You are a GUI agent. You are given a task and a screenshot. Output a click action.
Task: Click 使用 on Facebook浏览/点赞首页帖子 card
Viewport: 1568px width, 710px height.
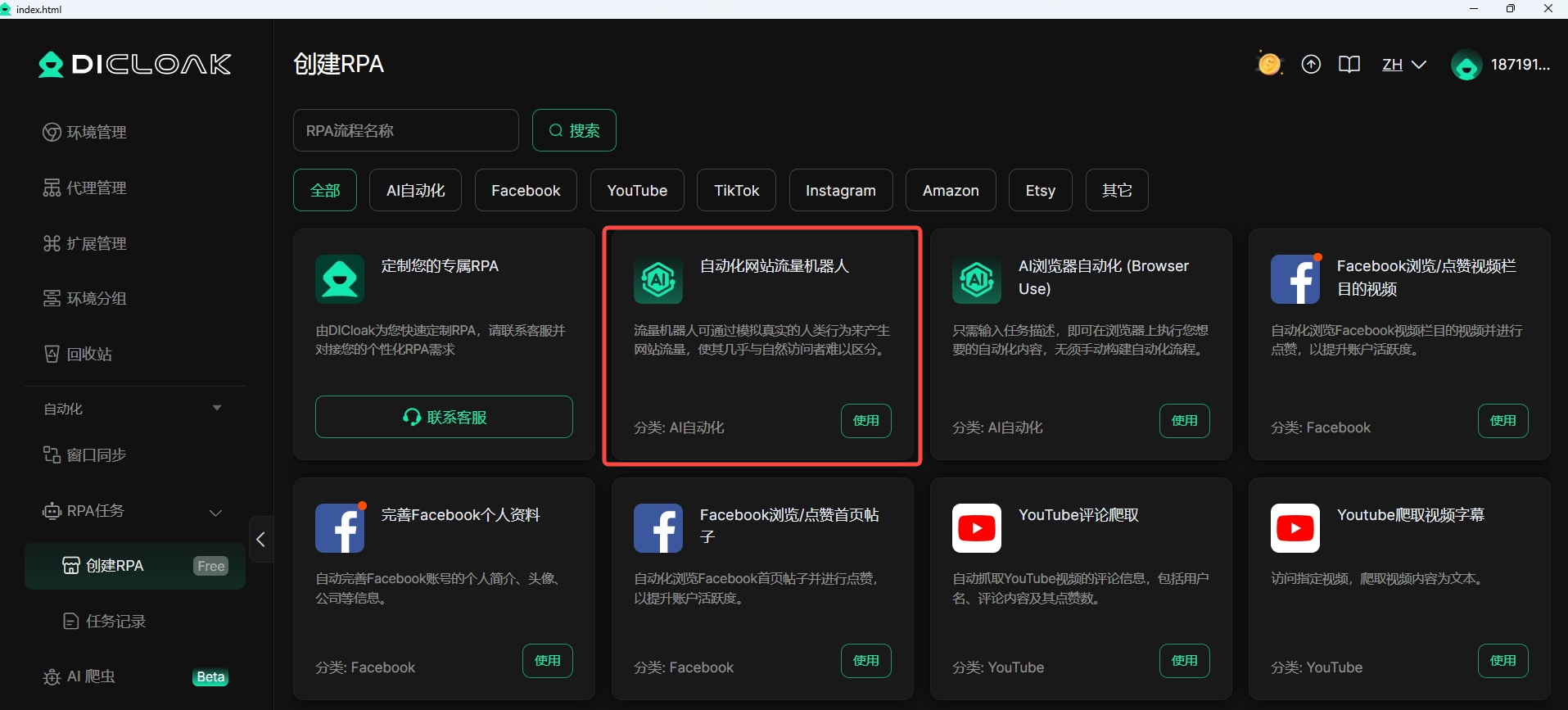coord(866,661)
